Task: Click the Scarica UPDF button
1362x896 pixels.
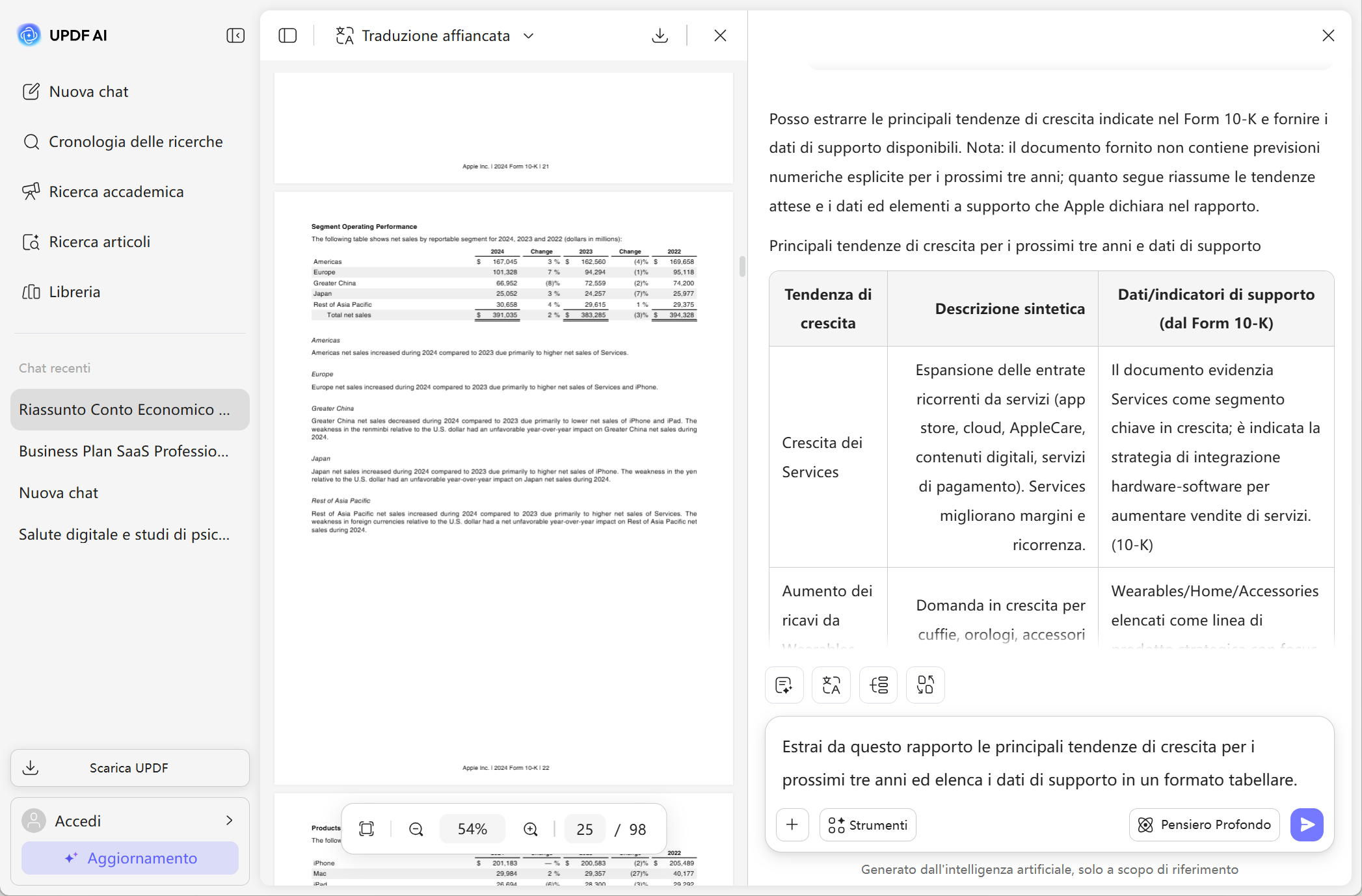Action: 129,767
